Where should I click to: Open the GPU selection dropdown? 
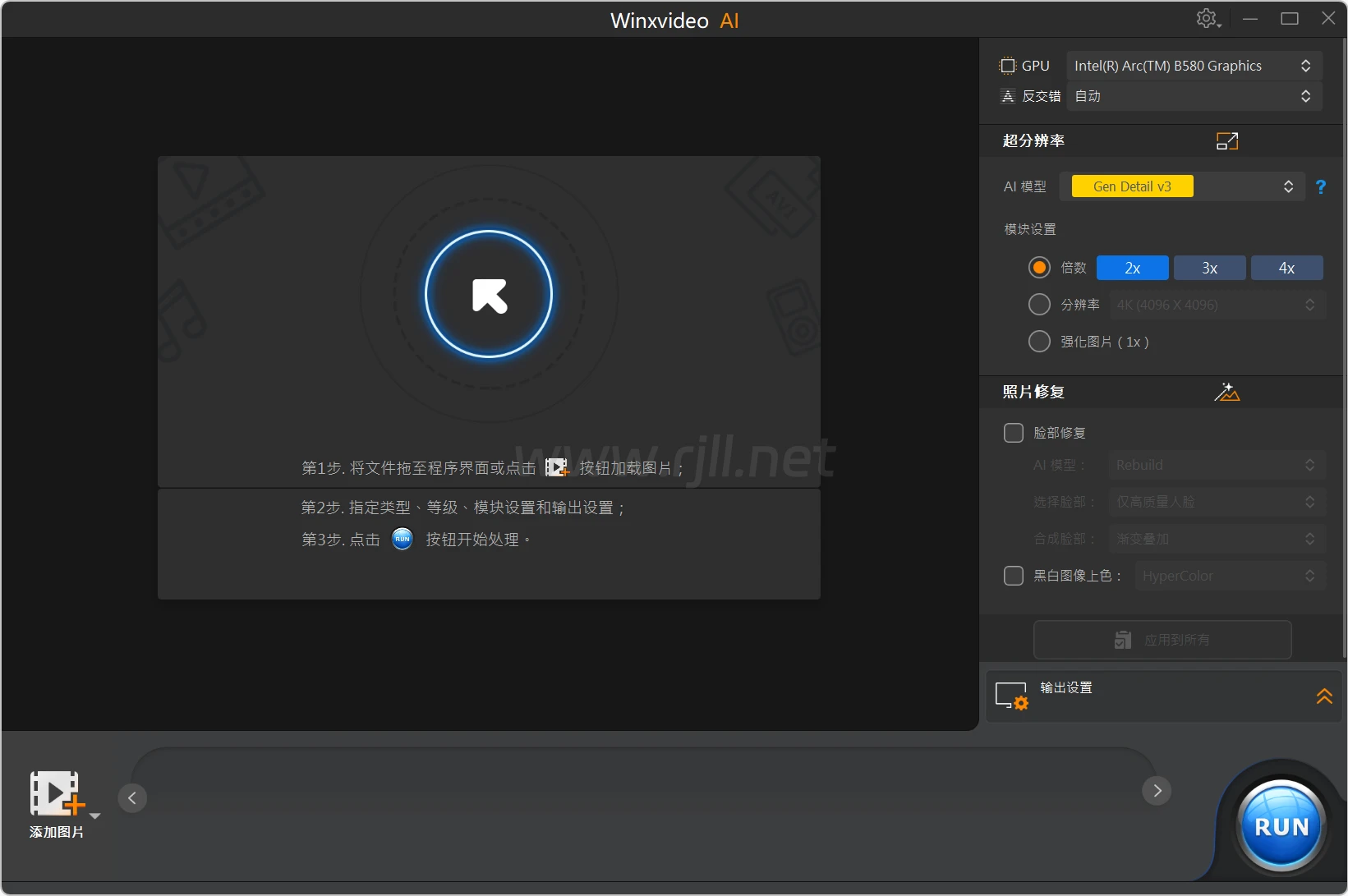coord(1194,66)
